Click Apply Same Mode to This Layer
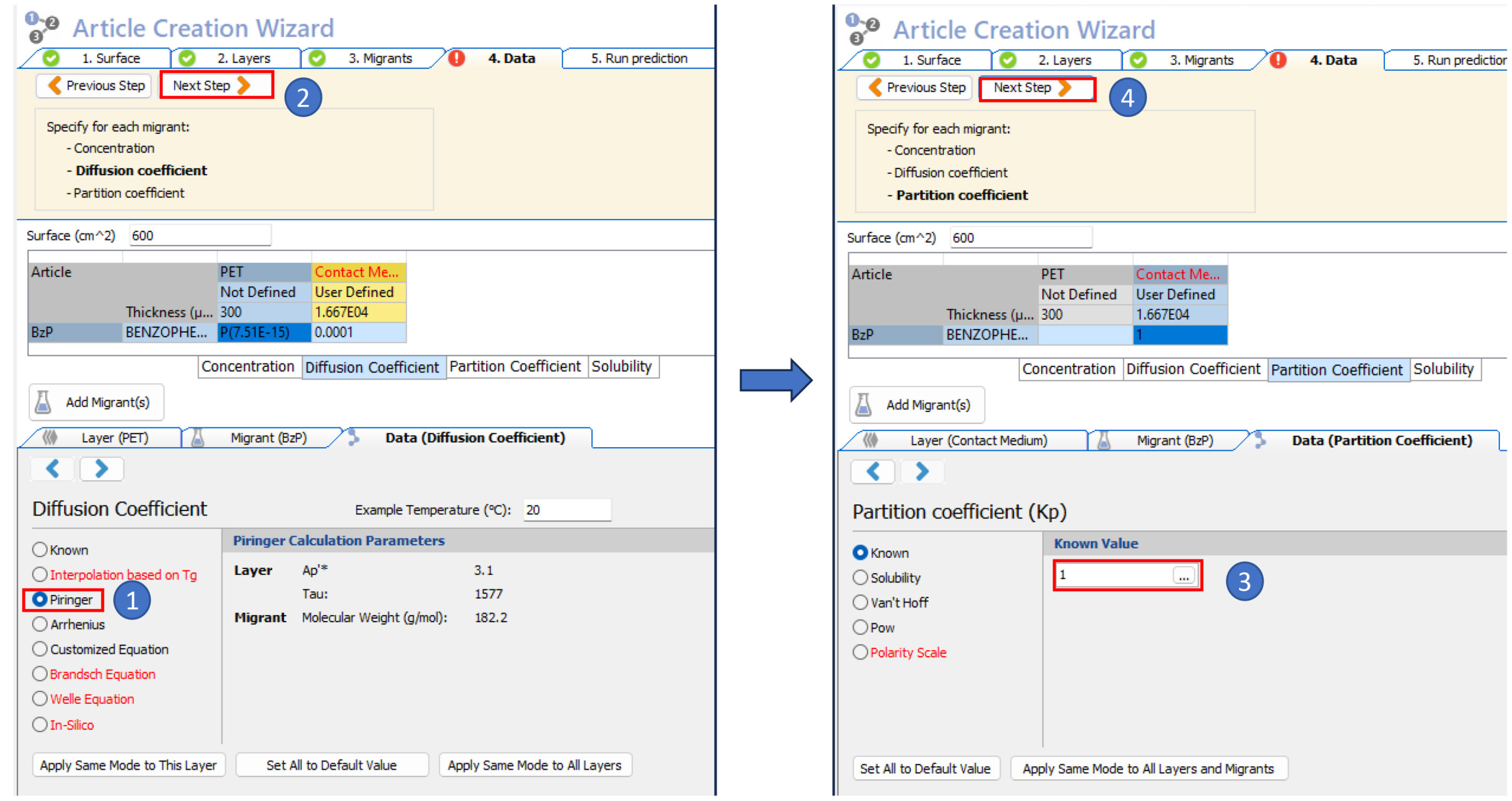This screenshot has width=1512, height=801. [x=128, y=765]
